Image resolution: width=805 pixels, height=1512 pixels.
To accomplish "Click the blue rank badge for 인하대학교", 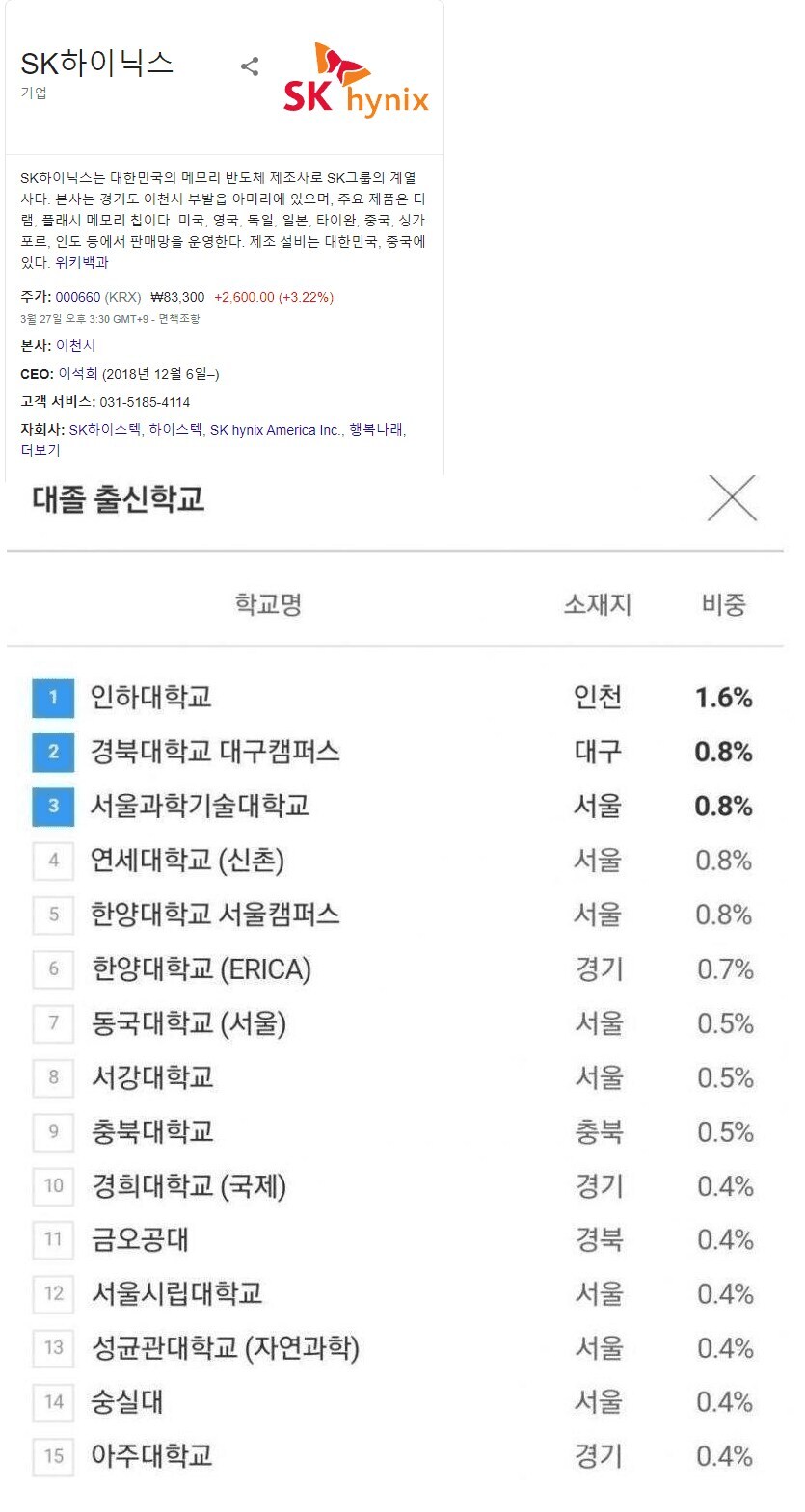I will [x=54, y=699].
